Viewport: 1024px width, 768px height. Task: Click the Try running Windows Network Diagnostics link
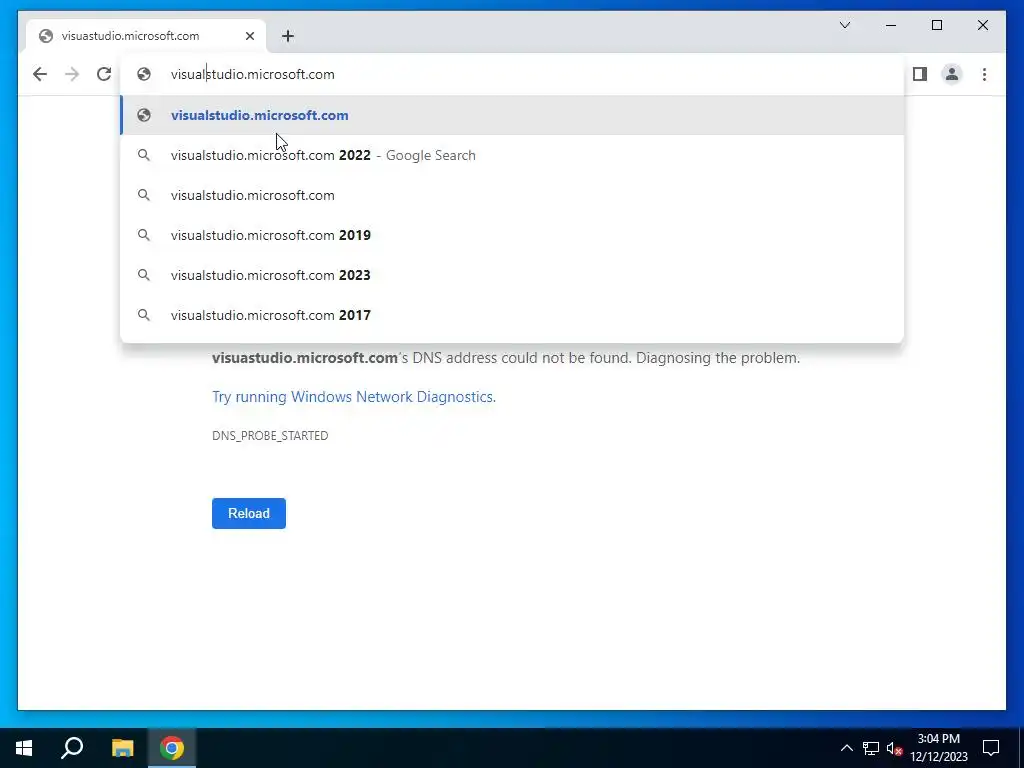coord(354,397)
